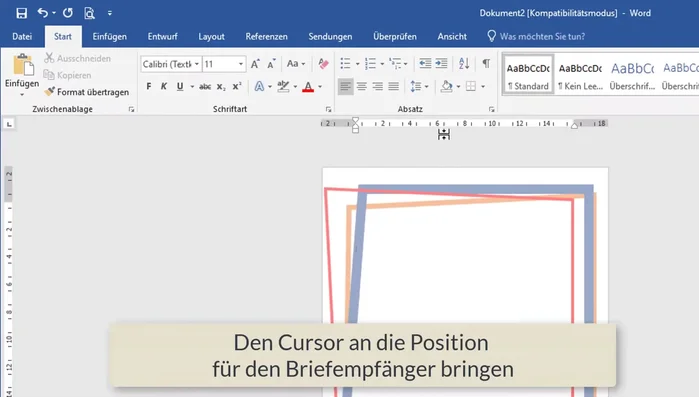Click Kopieren in the clipboard group
This screenshot has height=397, width=699.
(67, 75)
